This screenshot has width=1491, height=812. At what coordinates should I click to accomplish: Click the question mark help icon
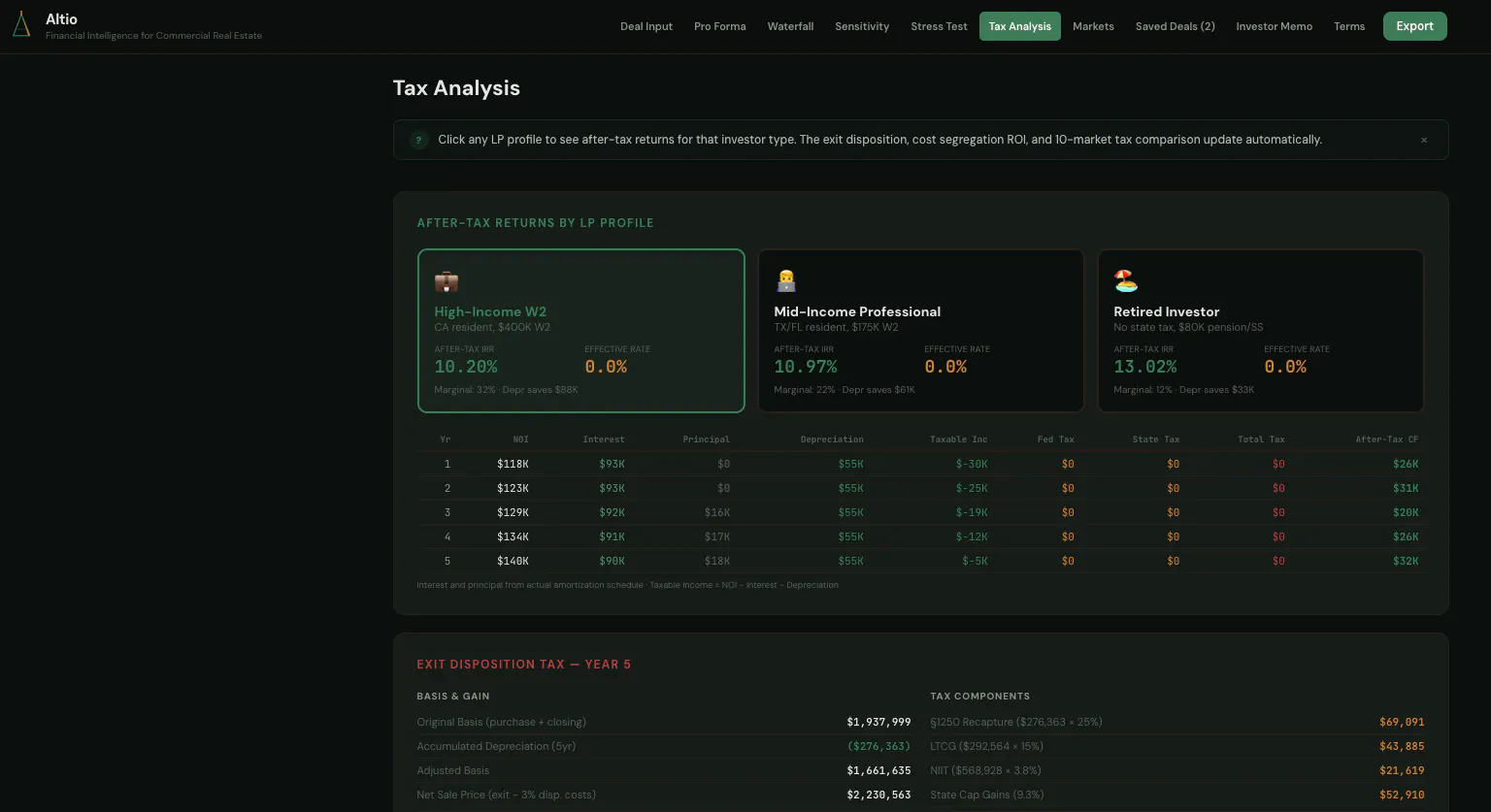[x=418, y=140]
